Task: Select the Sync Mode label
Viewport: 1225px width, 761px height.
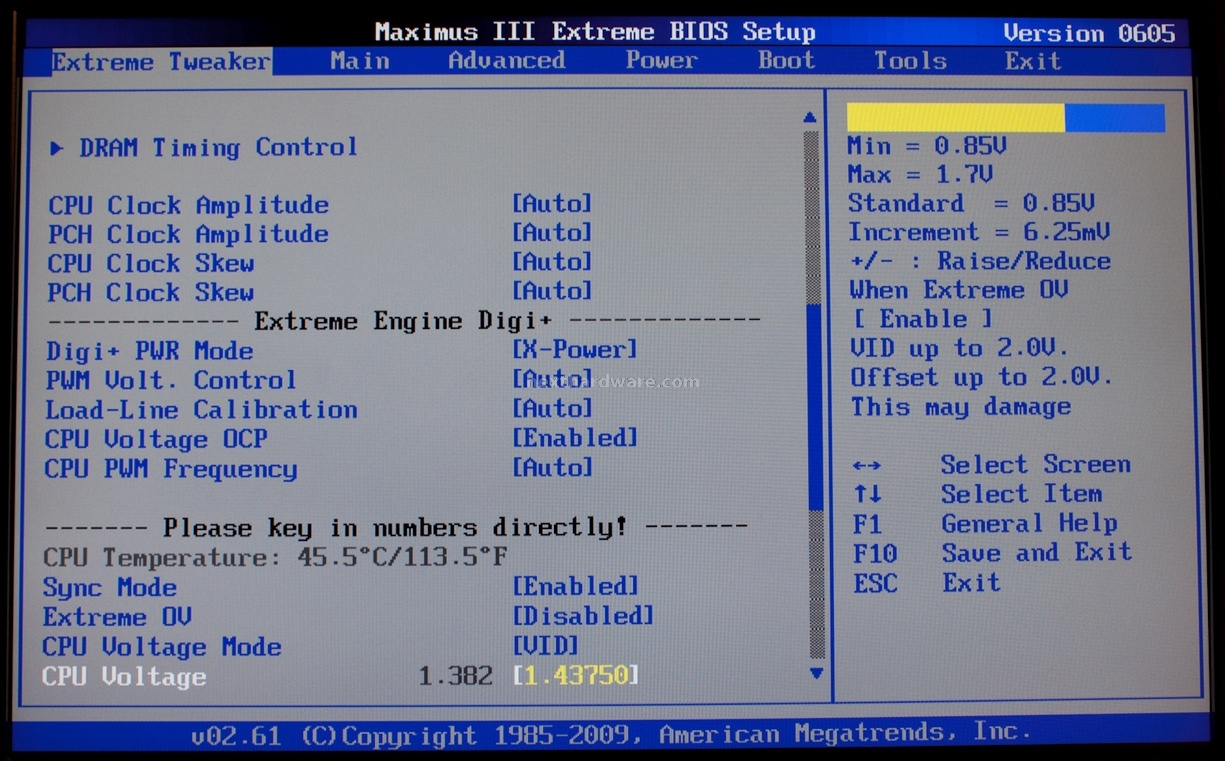Action: [x=110, y=587]
